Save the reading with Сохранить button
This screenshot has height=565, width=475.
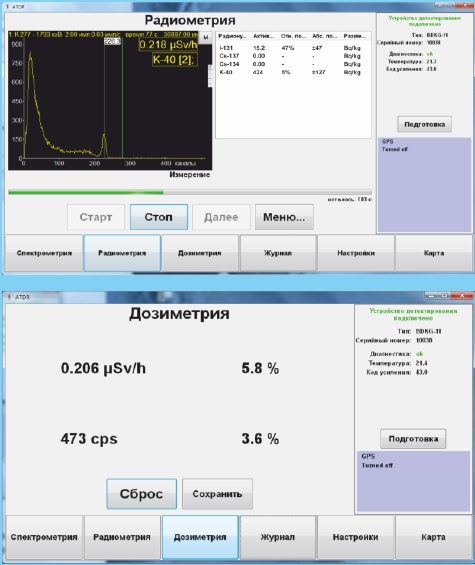click(217, 494)
